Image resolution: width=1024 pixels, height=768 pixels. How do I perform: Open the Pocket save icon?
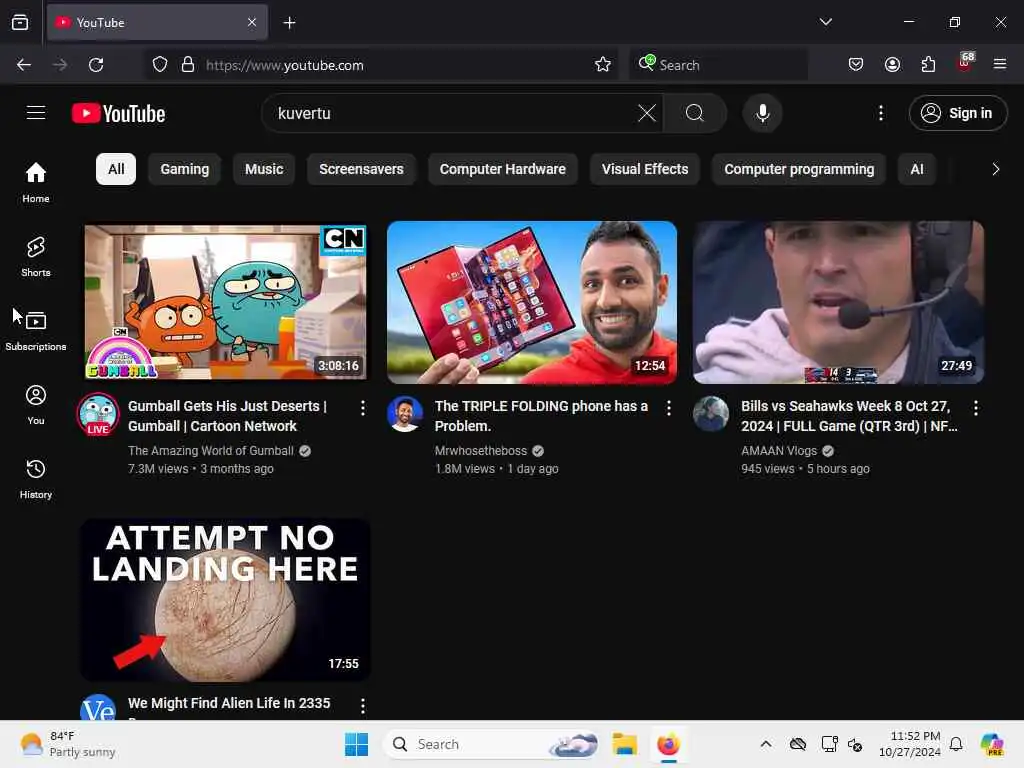856,65
